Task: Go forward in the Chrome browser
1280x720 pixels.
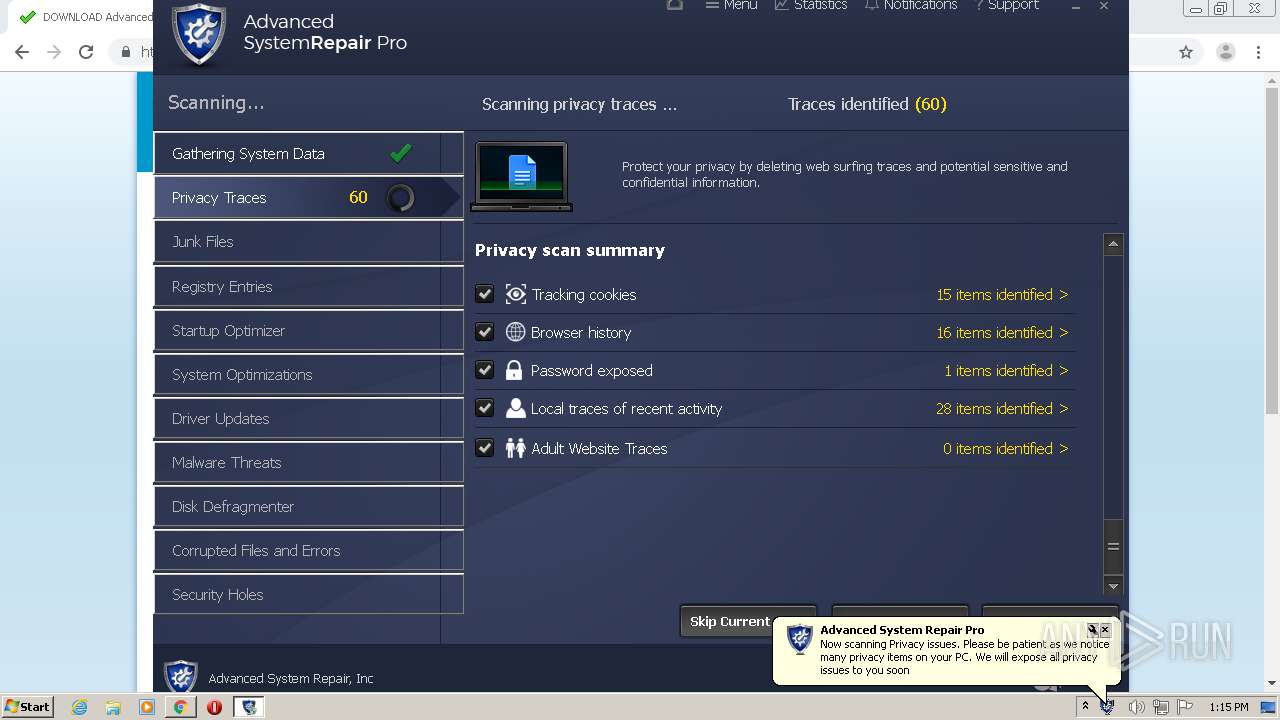Action: coord(54,52)
